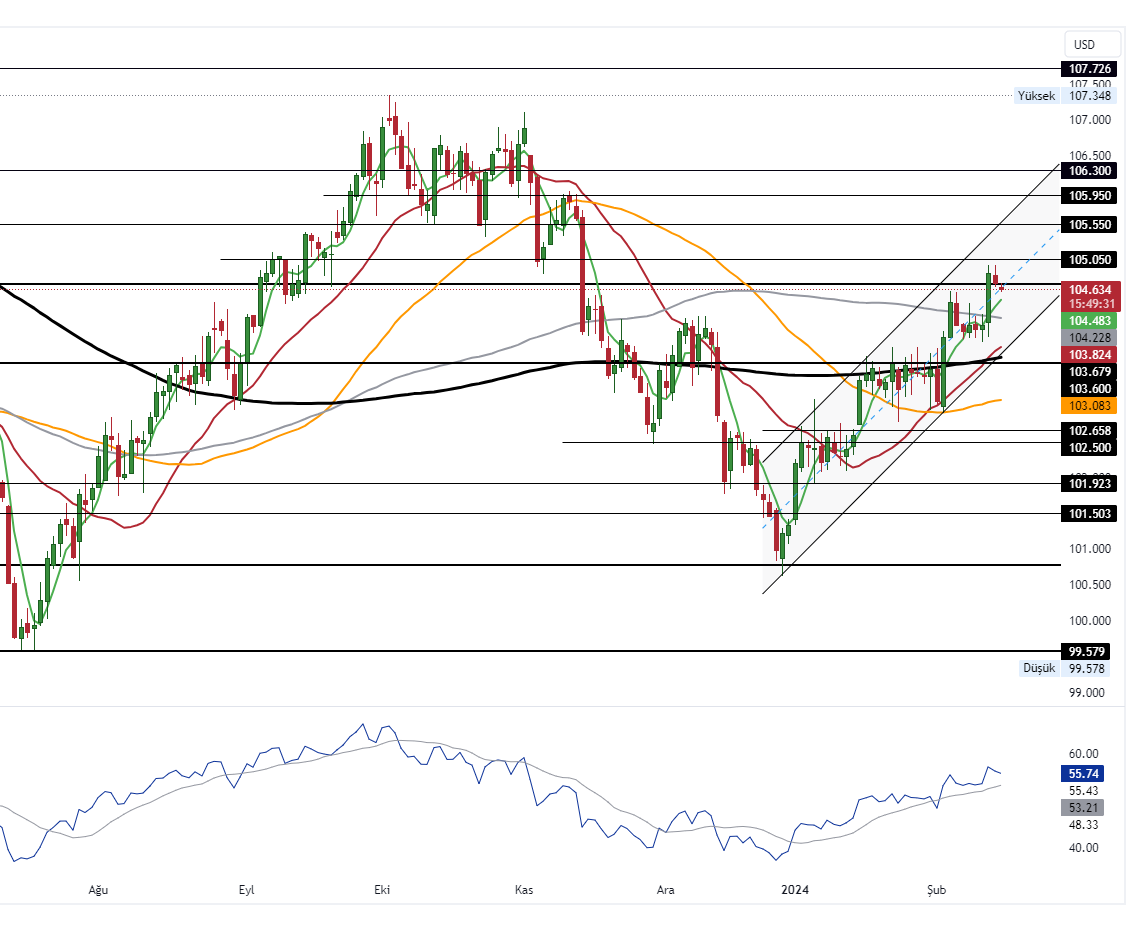Select the green 104.483 moving average label
The width and height of the screenshot is (1135, 939).
[x=1089, y=320]
